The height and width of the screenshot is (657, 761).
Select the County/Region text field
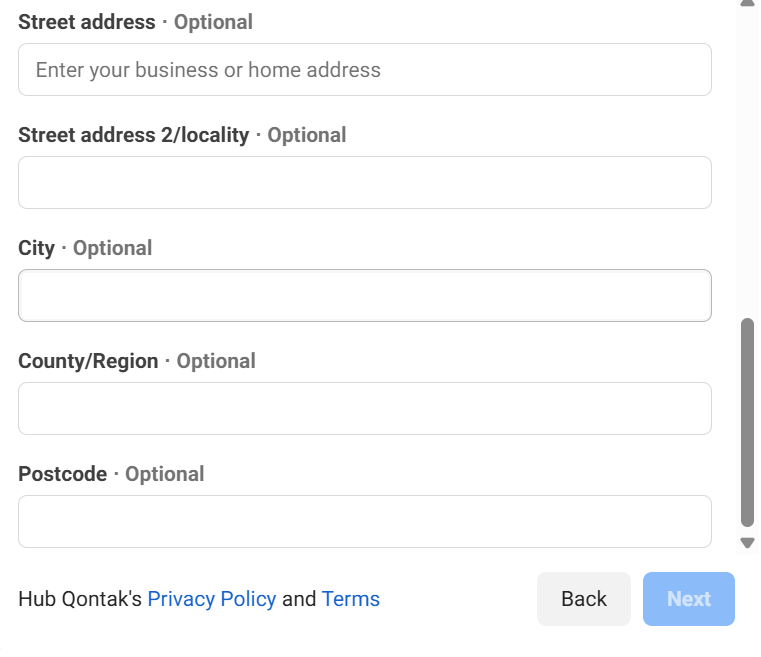click(x=364, y=409)
